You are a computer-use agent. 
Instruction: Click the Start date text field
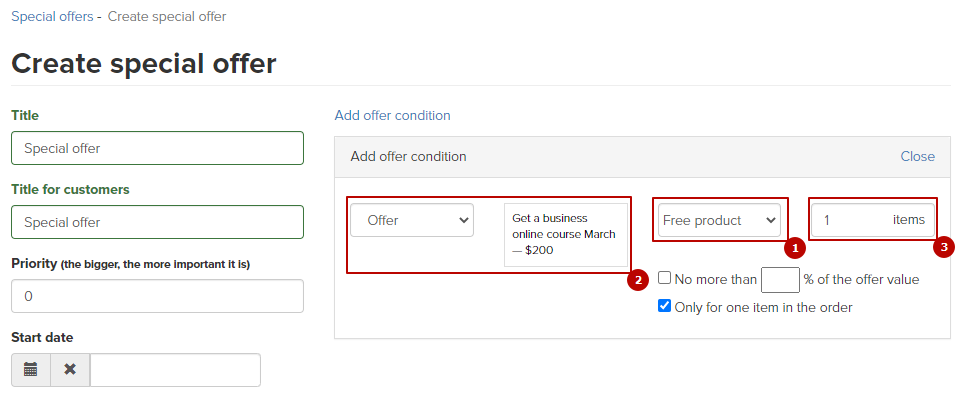(175, 370)
